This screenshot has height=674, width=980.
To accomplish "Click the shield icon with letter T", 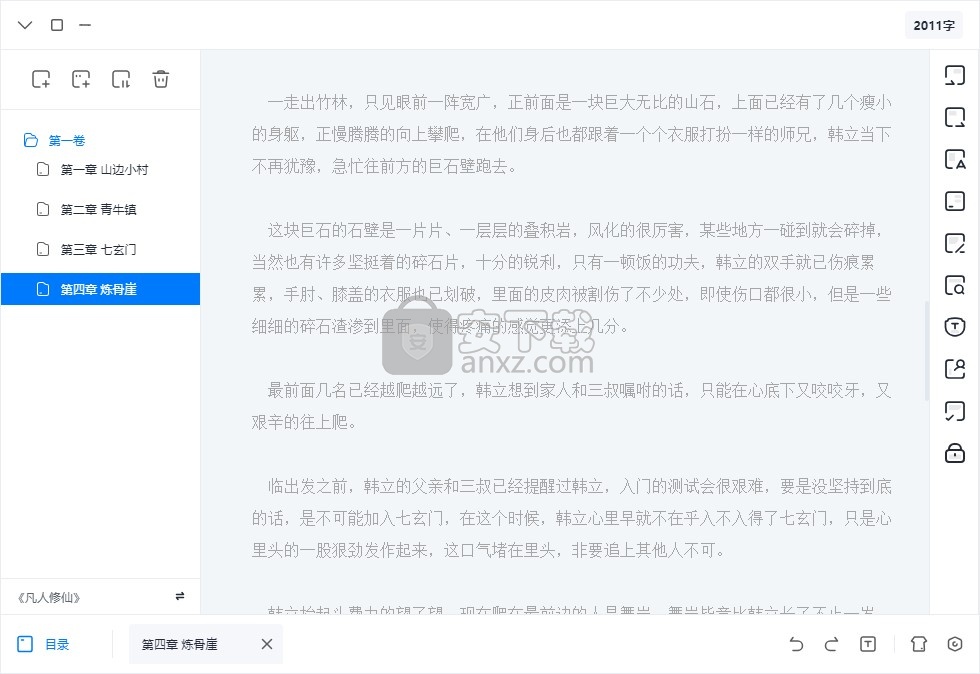I will pos(954,326).
